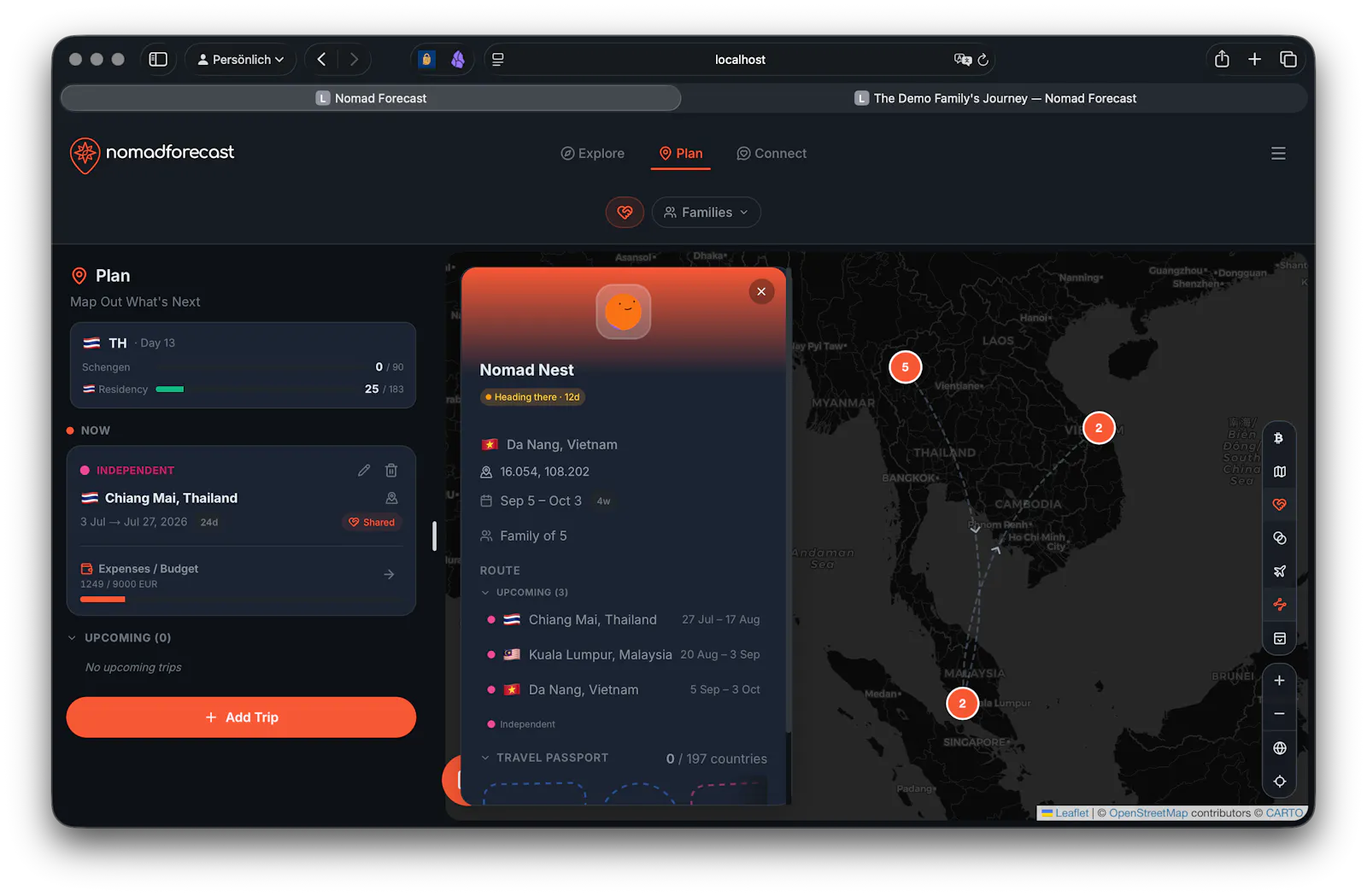The width and height of the screenshot is (1367, 896).
Task: Click the translate page icon
Action: pyautogui.click(x=963, y=60)
